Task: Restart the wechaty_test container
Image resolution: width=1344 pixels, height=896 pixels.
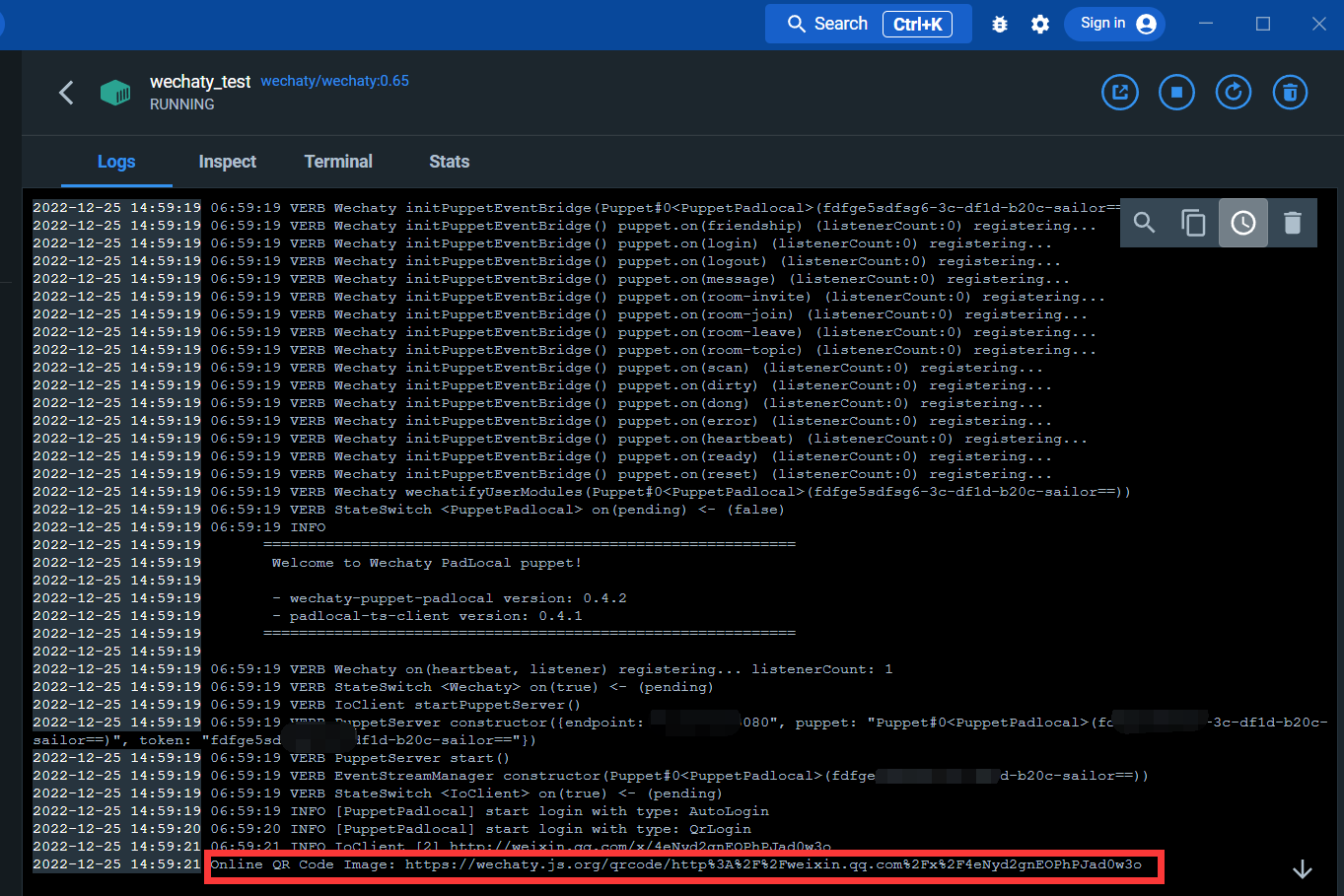Action: pyautogui.click(x=1234, y=93)
